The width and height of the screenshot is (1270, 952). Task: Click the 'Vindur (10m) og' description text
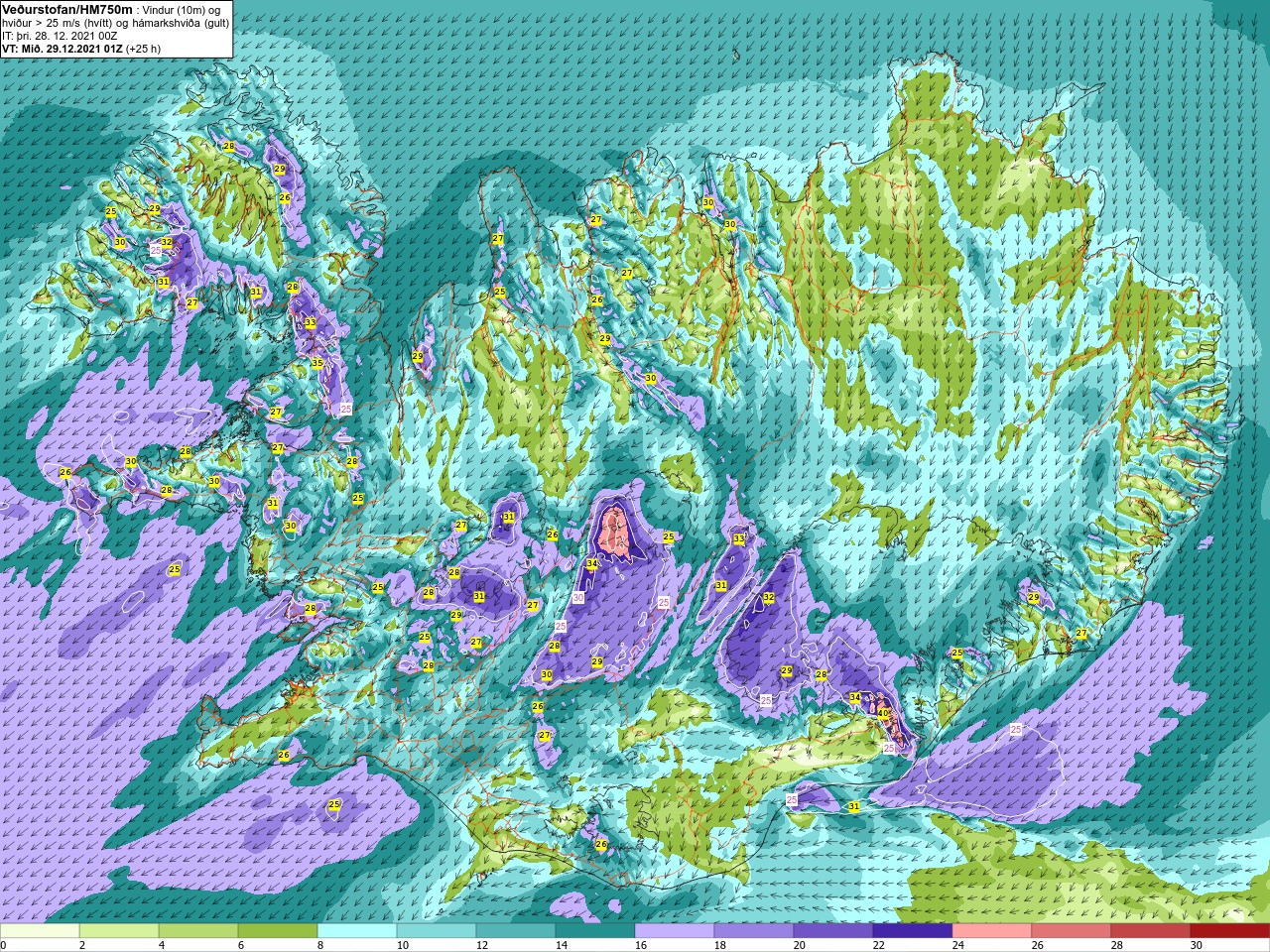pyautogui.click(x=182, y=9)
